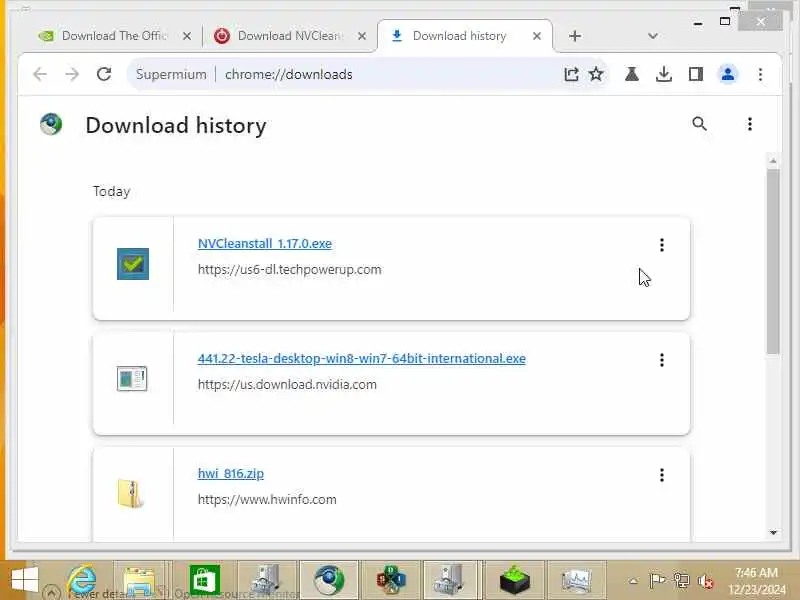Click the Supermium site chip in the address bar
Screen dimensions: 800x600
pyautogui.click(x=171, y=74)
